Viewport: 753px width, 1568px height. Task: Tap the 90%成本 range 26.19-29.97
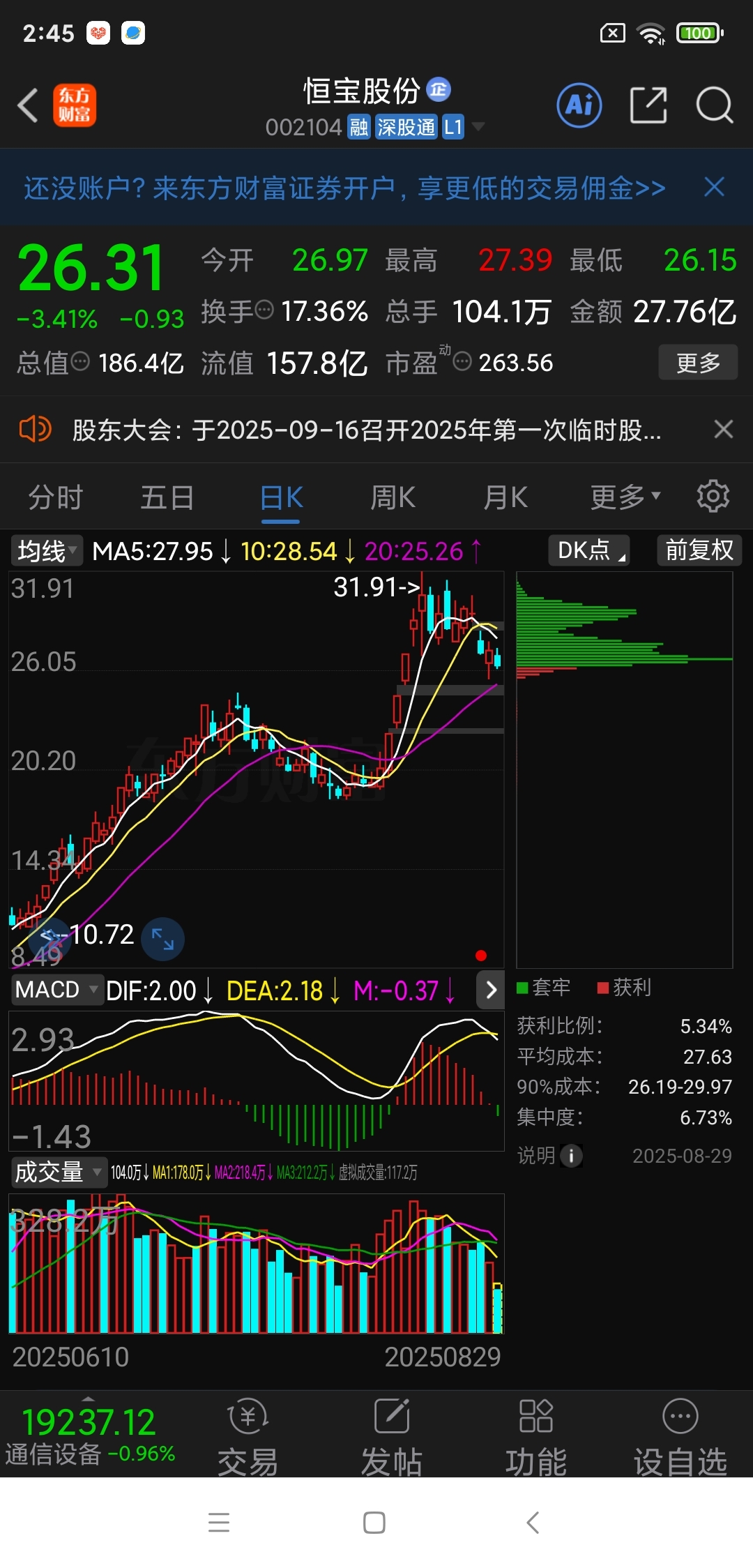[x=680, y=1087]
